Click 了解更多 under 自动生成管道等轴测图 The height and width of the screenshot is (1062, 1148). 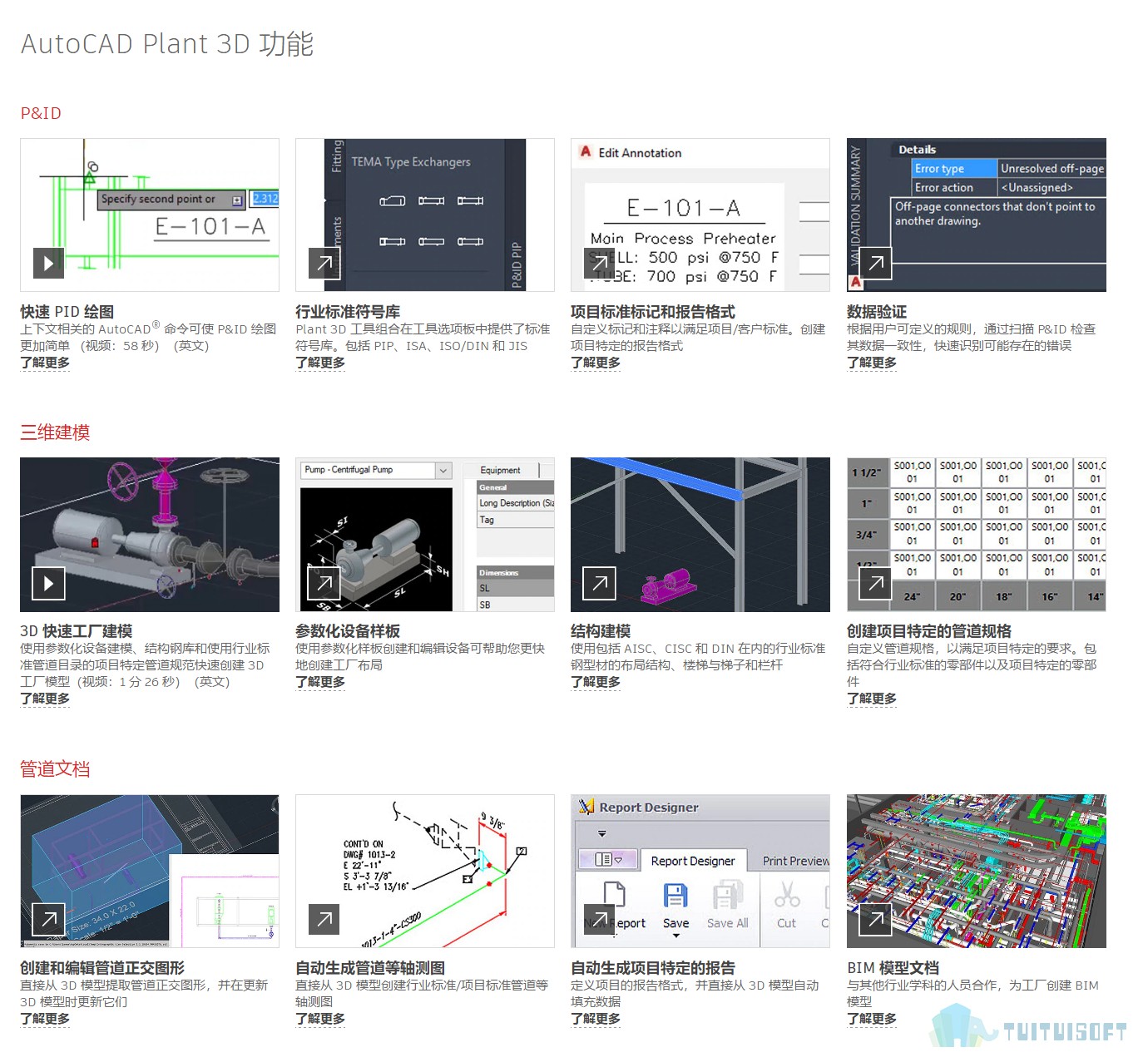pos(320,1019)
